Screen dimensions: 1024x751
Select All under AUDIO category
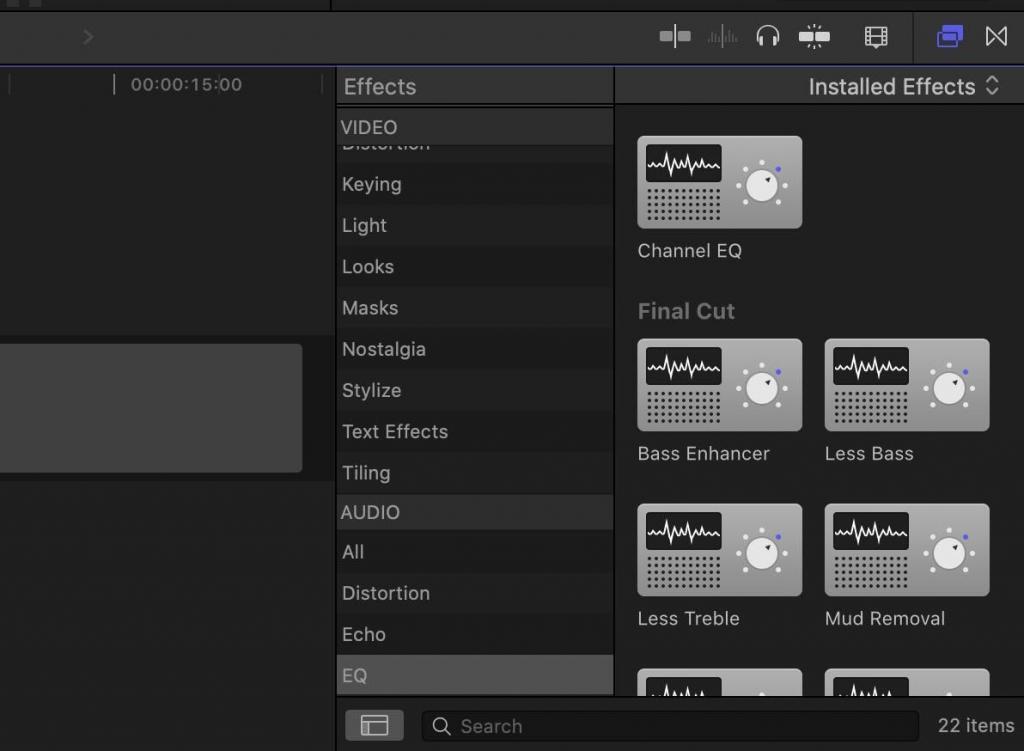(353, 552)
